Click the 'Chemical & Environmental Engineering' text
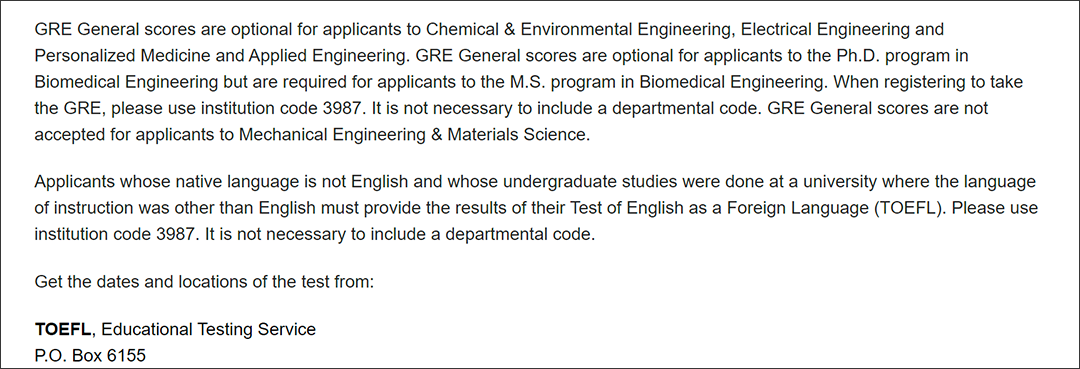1080x369 pixels. click(572, 30)
